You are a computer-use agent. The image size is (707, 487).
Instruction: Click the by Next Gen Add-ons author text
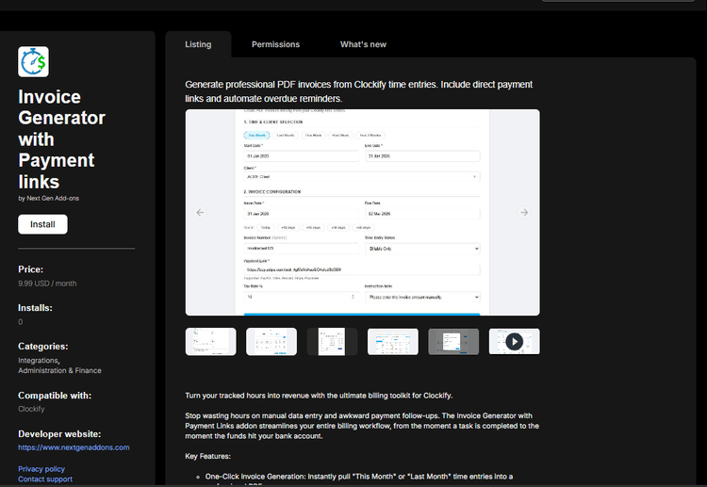(49, 198)
